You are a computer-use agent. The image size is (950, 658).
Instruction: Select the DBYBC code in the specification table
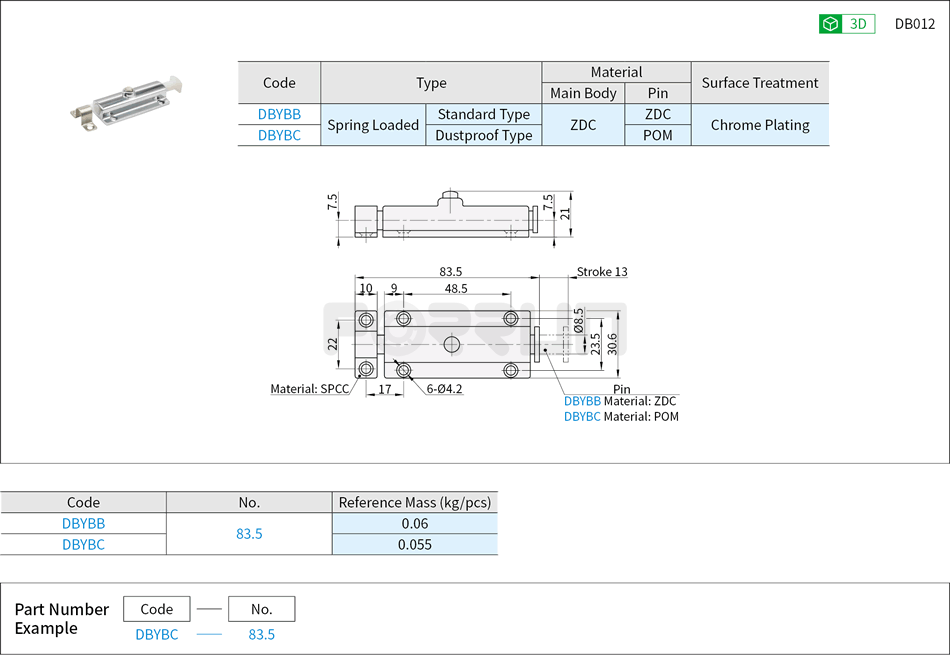[x=279, y=135]
